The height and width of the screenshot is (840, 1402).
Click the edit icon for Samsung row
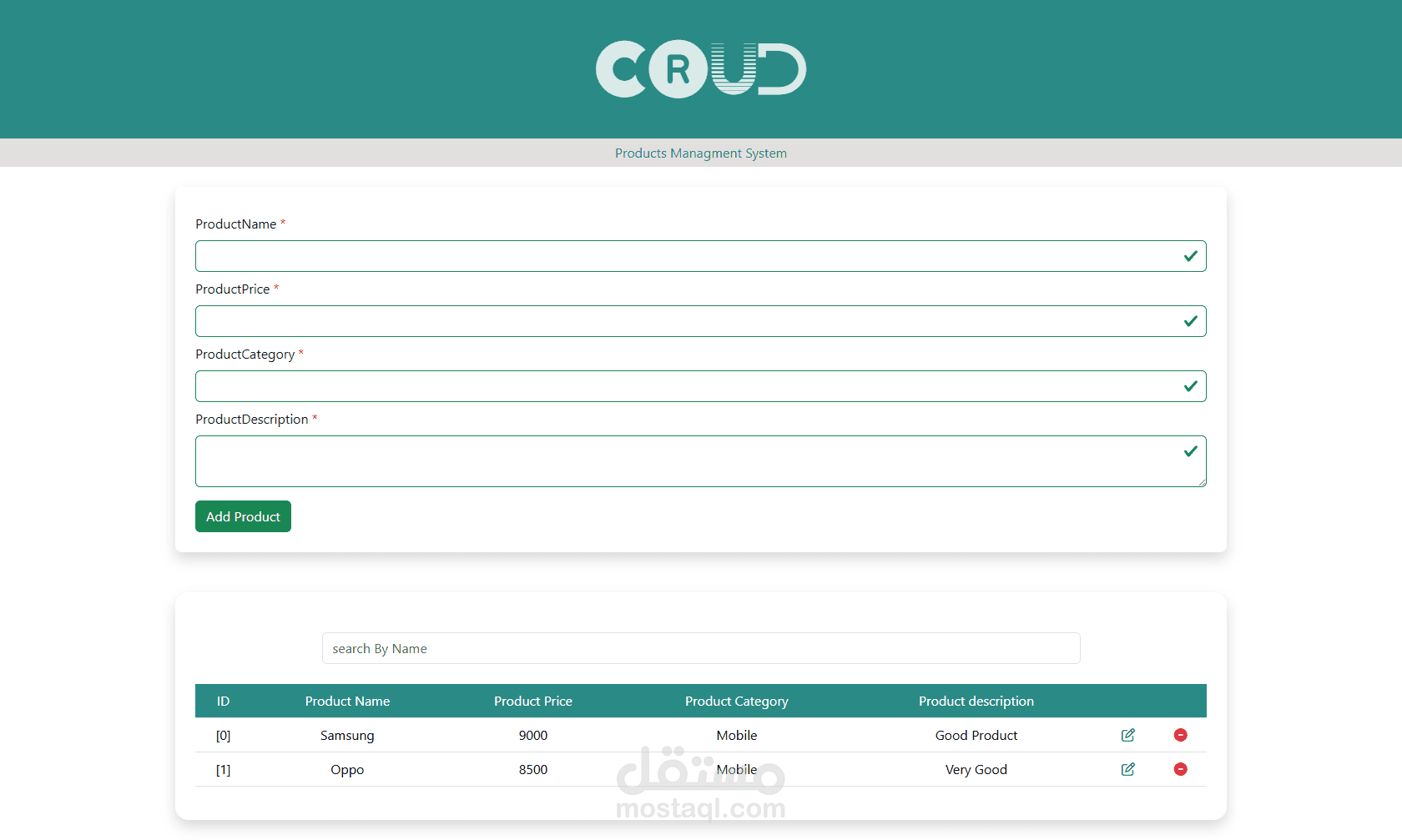pyautogui.click(x=1127, y=735)
